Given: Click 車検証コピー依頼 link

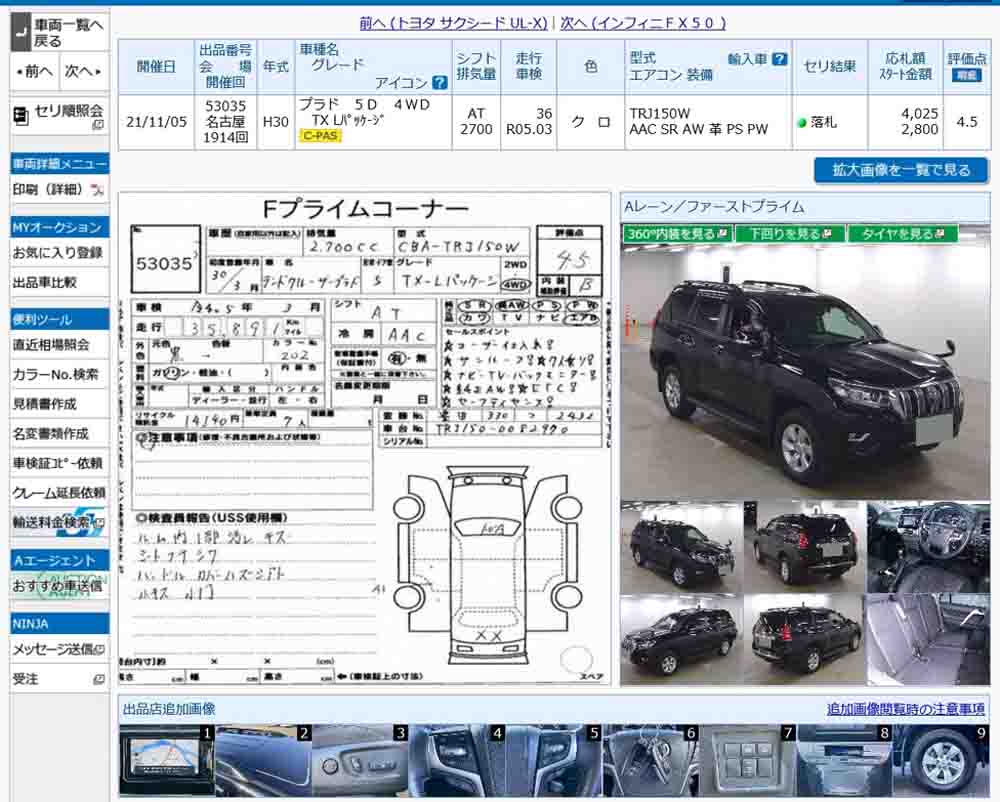Looking at the screenshot, I should pyautogui.click(x=58, y=463).
